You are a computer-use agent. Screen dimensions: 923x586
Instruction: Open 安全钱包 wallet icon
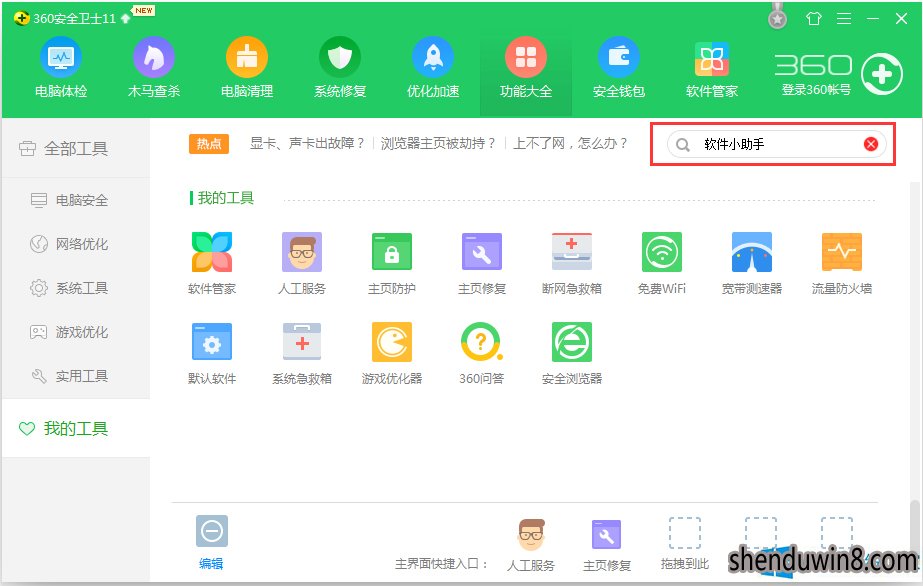click(619, 68)
